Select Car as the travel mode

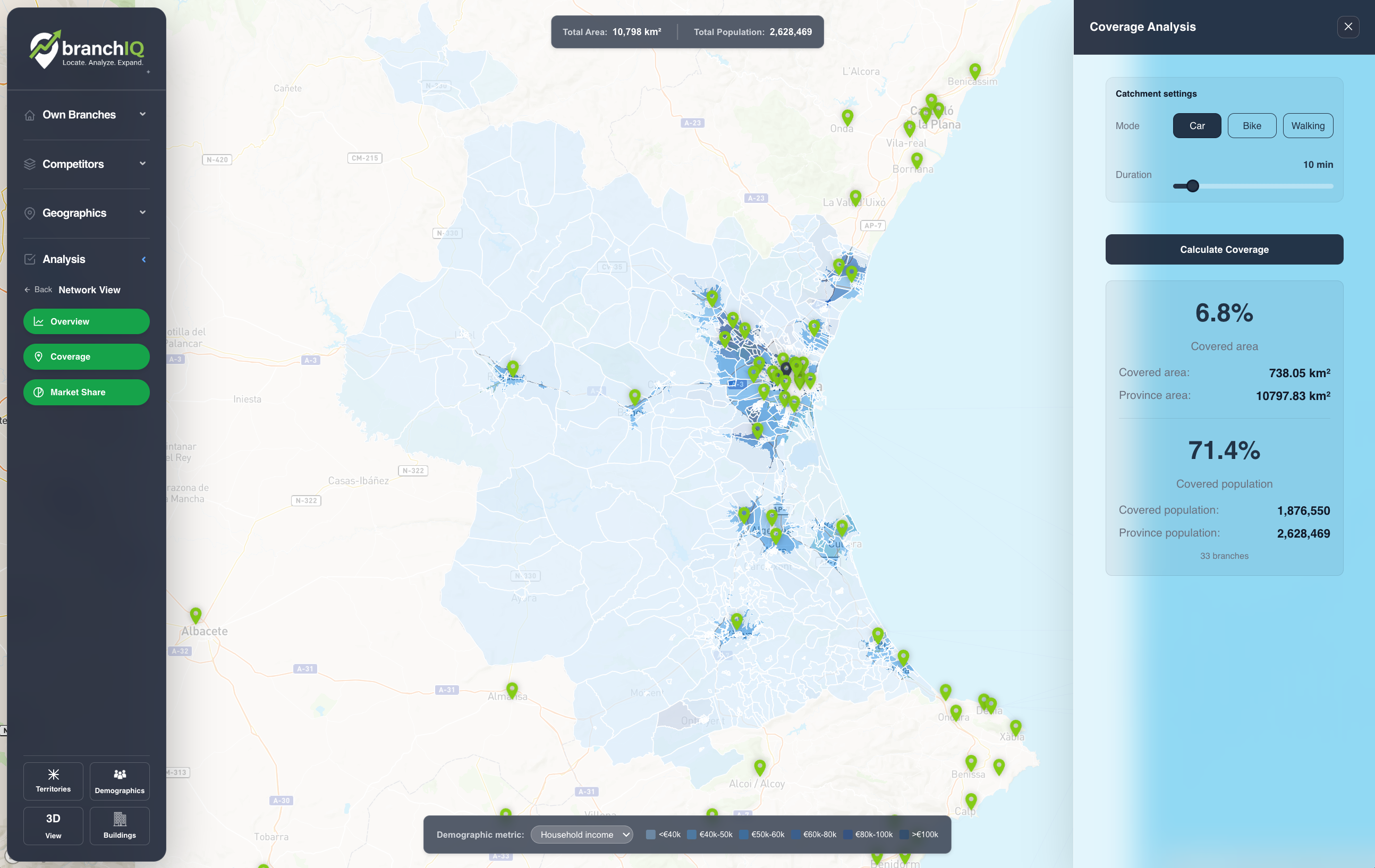(x=1197, y=125)
